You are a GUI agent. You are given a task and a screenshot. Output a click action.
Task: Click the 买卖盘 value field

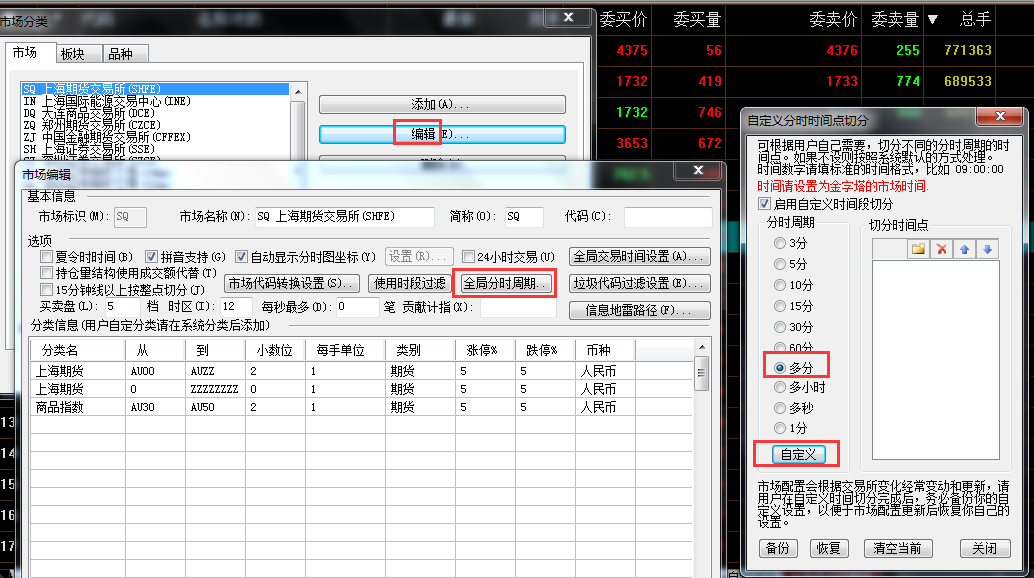click(x=121, y=306)
